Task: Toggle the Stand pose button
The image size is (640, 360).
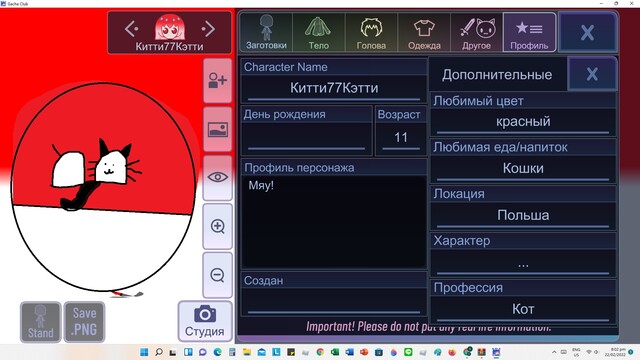Action: [x=40, y=322]
